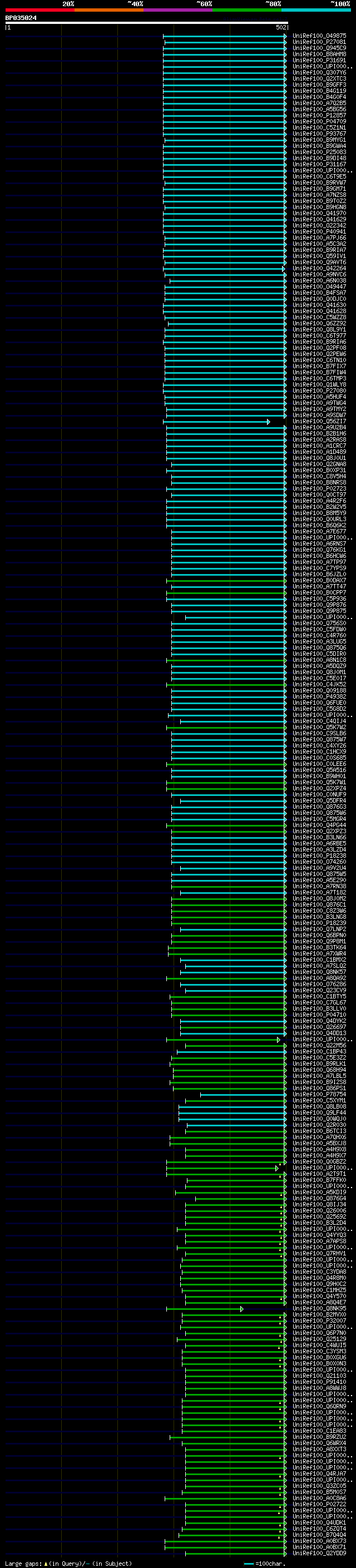Open hit UniRef100_B8AHM8
356x1568 pixels.
tap(319, 54)
